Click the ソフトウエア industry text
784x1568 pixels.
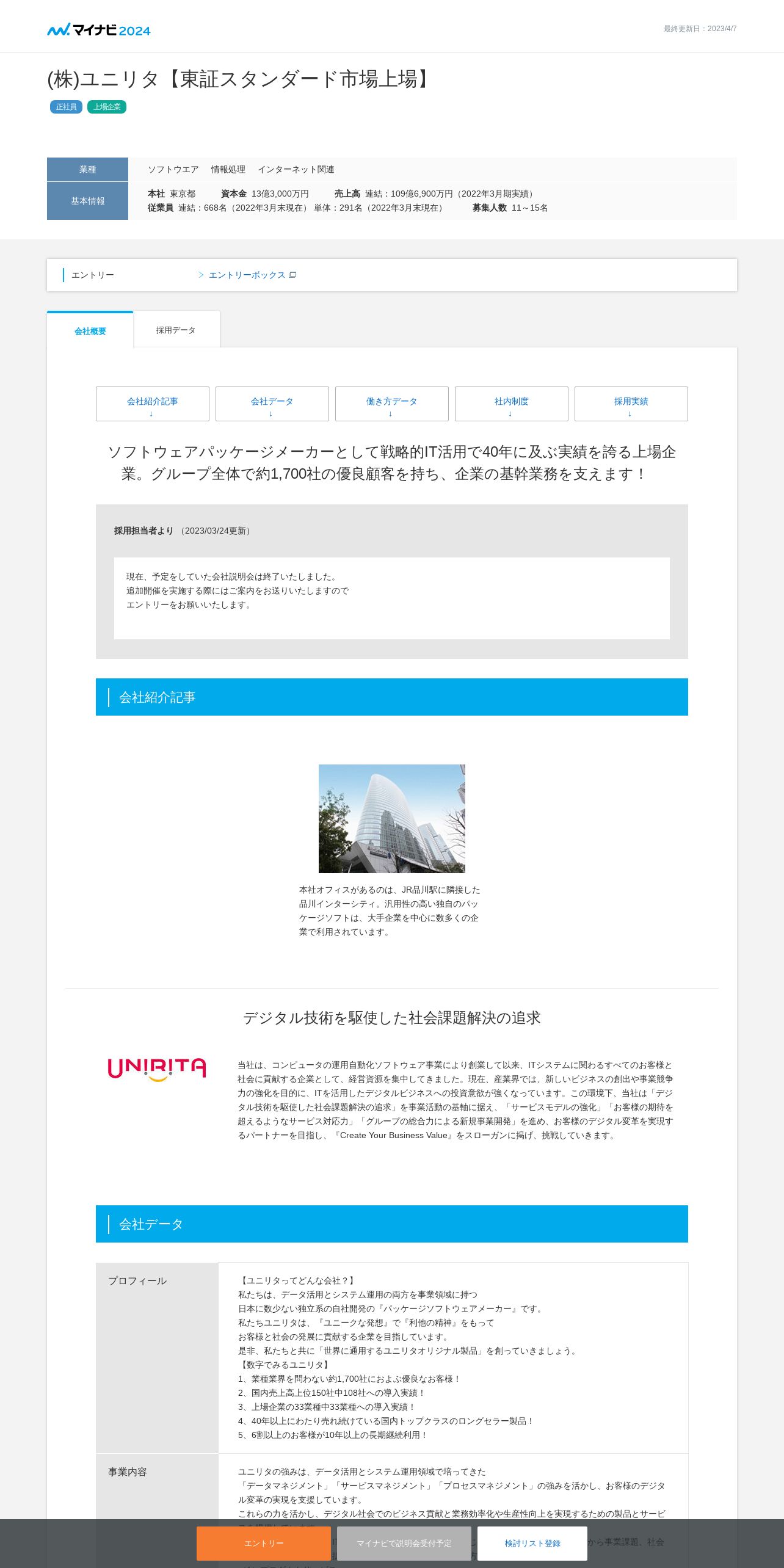point(173,169)
